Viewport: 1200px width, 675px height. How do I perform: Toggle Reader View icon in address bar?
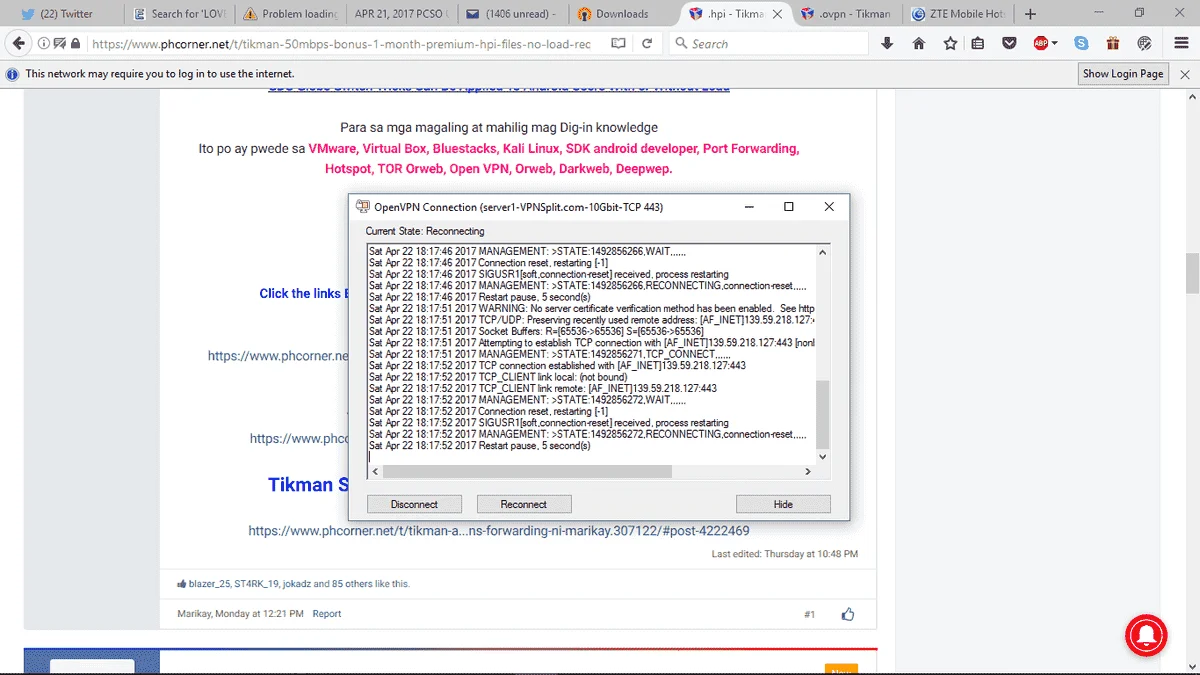coord(618,44)
